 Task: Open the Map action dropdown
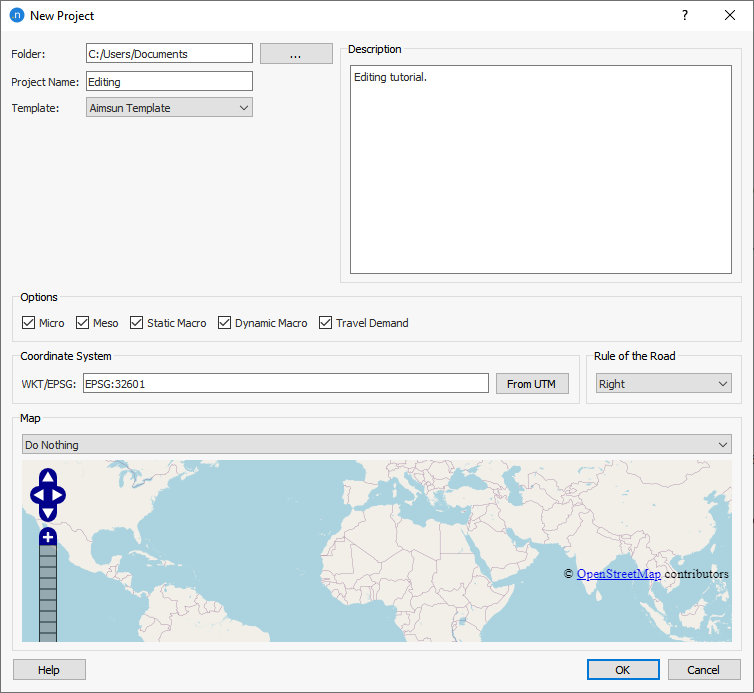click(376, 445)
